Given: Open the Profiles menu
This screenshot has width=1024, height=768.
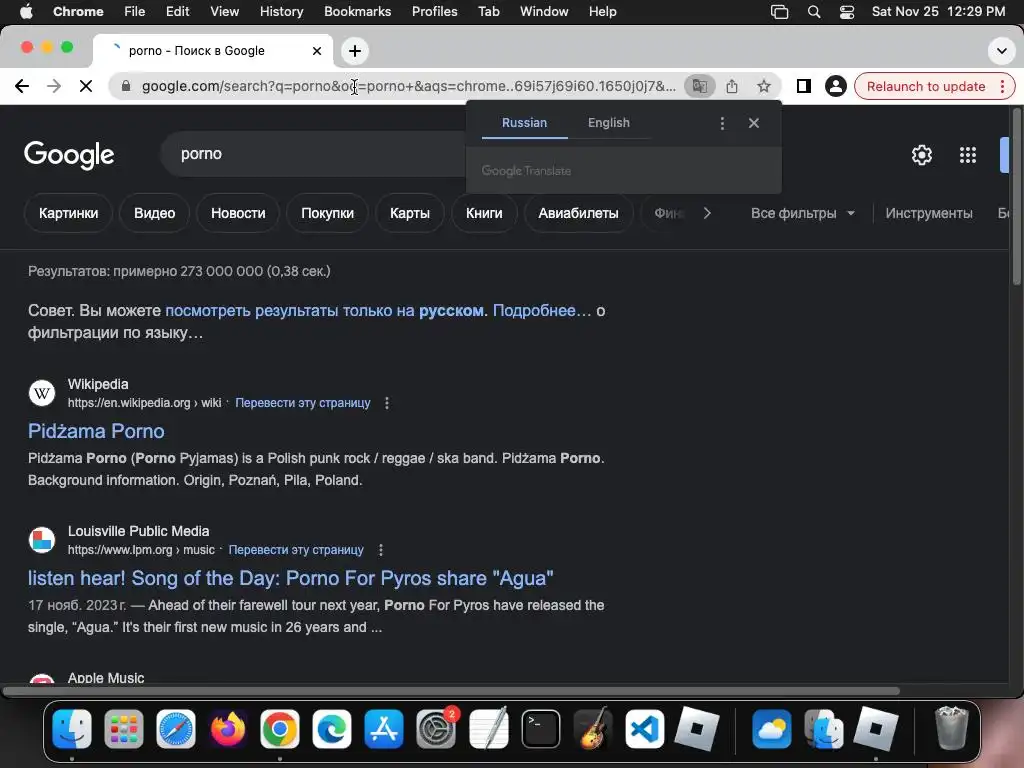Looking at the screenshot, I should coord(434,12).
